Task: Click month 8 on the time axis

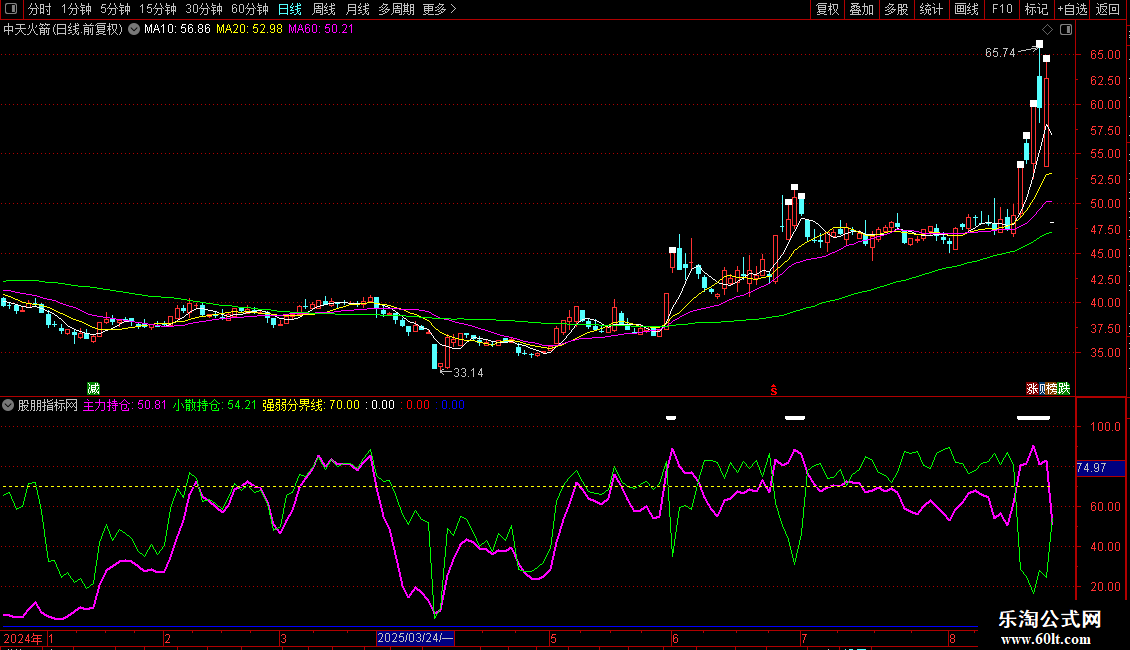Action: [952, 638]
